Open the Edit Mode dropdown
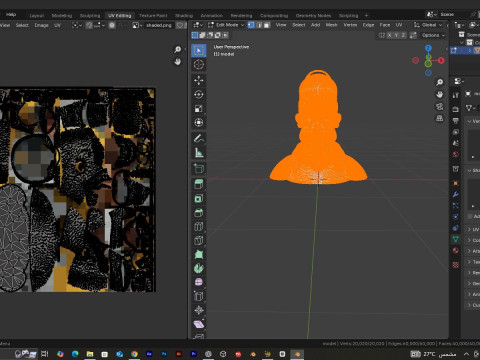The image size is (480, 360). tap(226, 25)
